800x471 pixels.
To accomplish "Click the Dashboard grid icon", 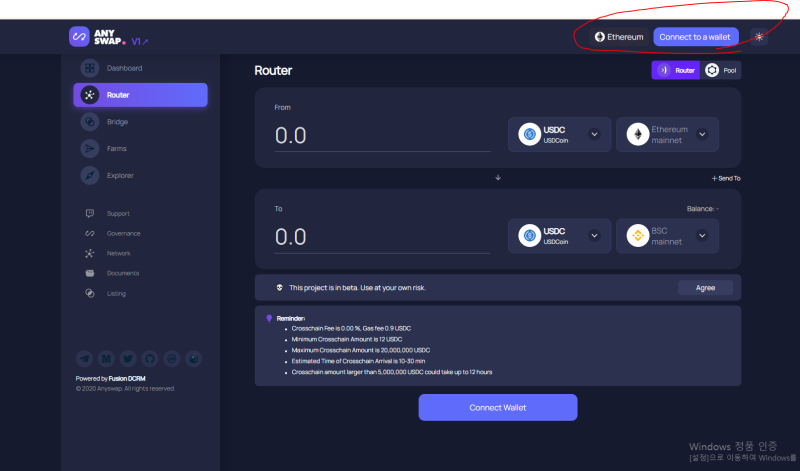I will pos(90,68).
